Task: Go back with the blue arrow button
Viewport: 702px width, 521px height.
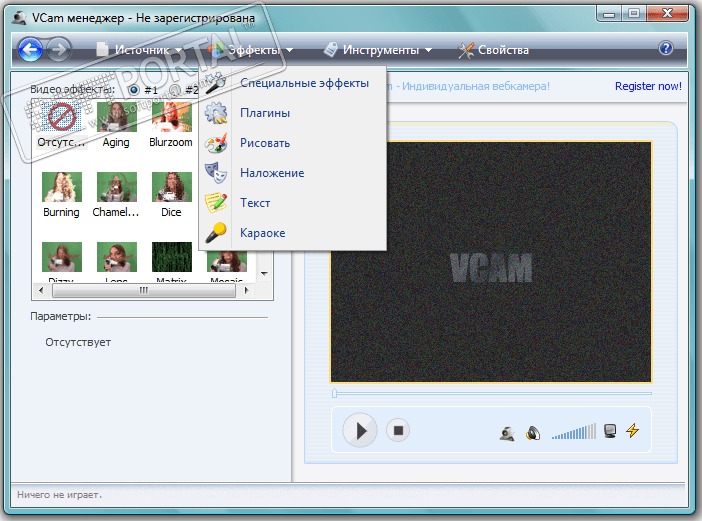Action: click(30, 49)
